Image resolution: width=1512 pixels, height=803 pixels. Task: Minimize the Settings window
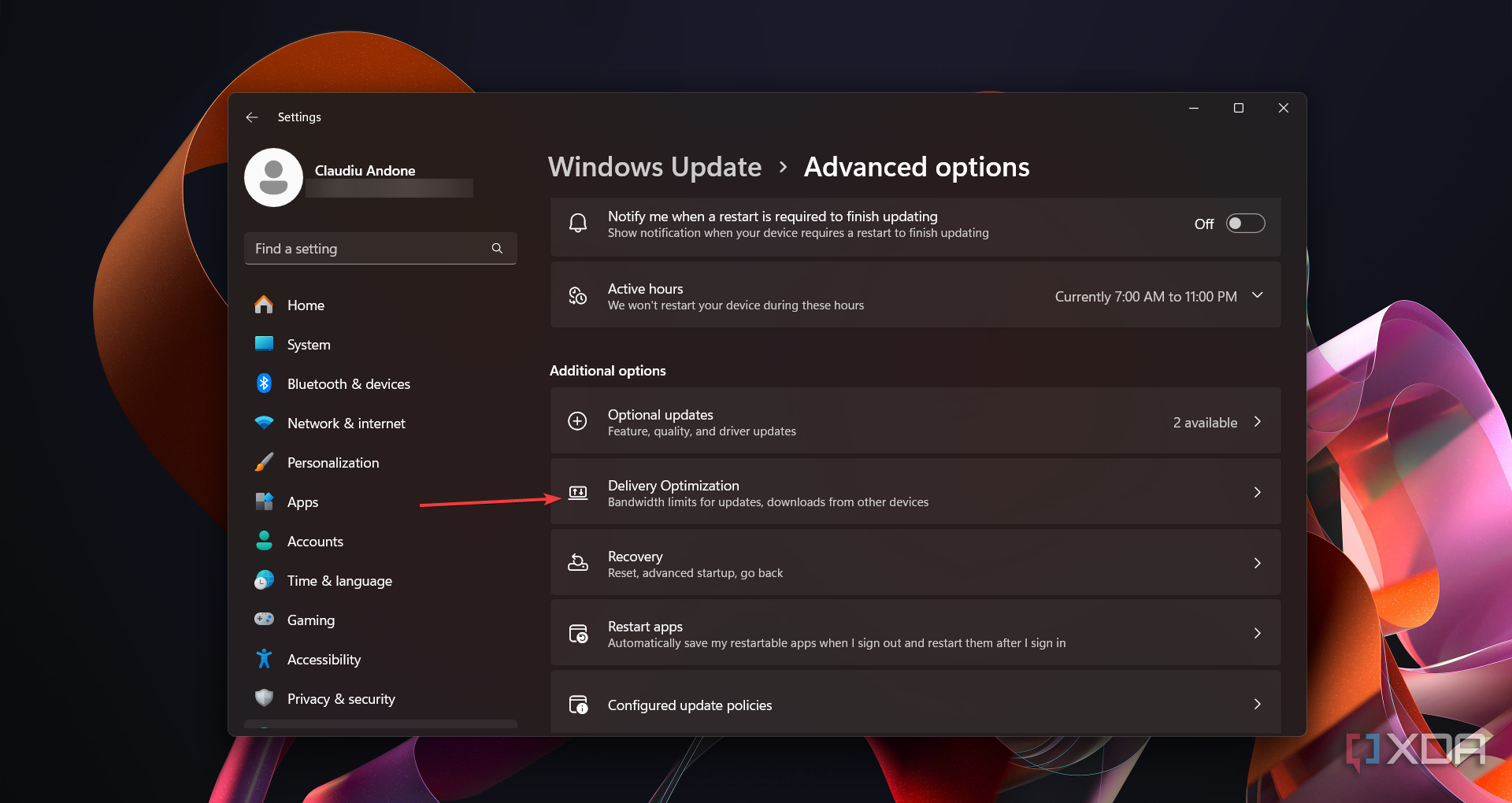pos(1194,108)
